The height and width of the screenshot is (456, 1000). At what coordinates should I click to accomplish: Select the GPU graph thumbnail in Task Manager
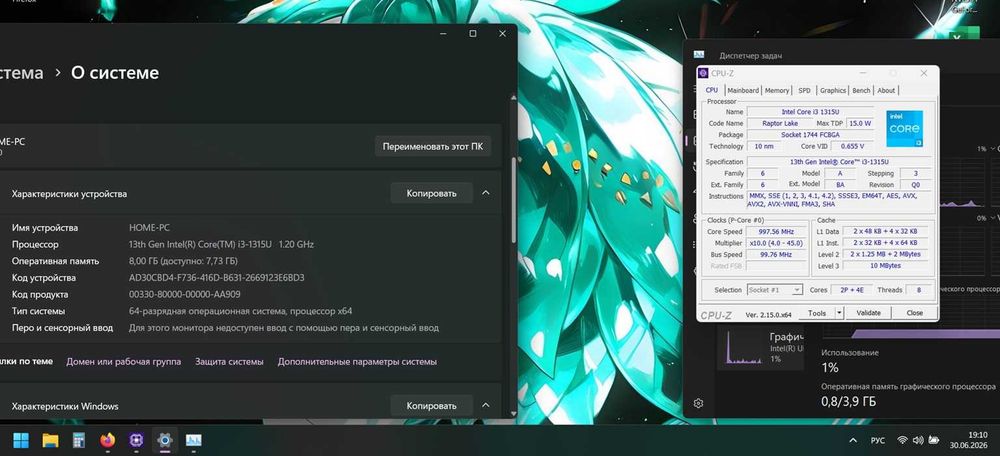coord(744,347)
